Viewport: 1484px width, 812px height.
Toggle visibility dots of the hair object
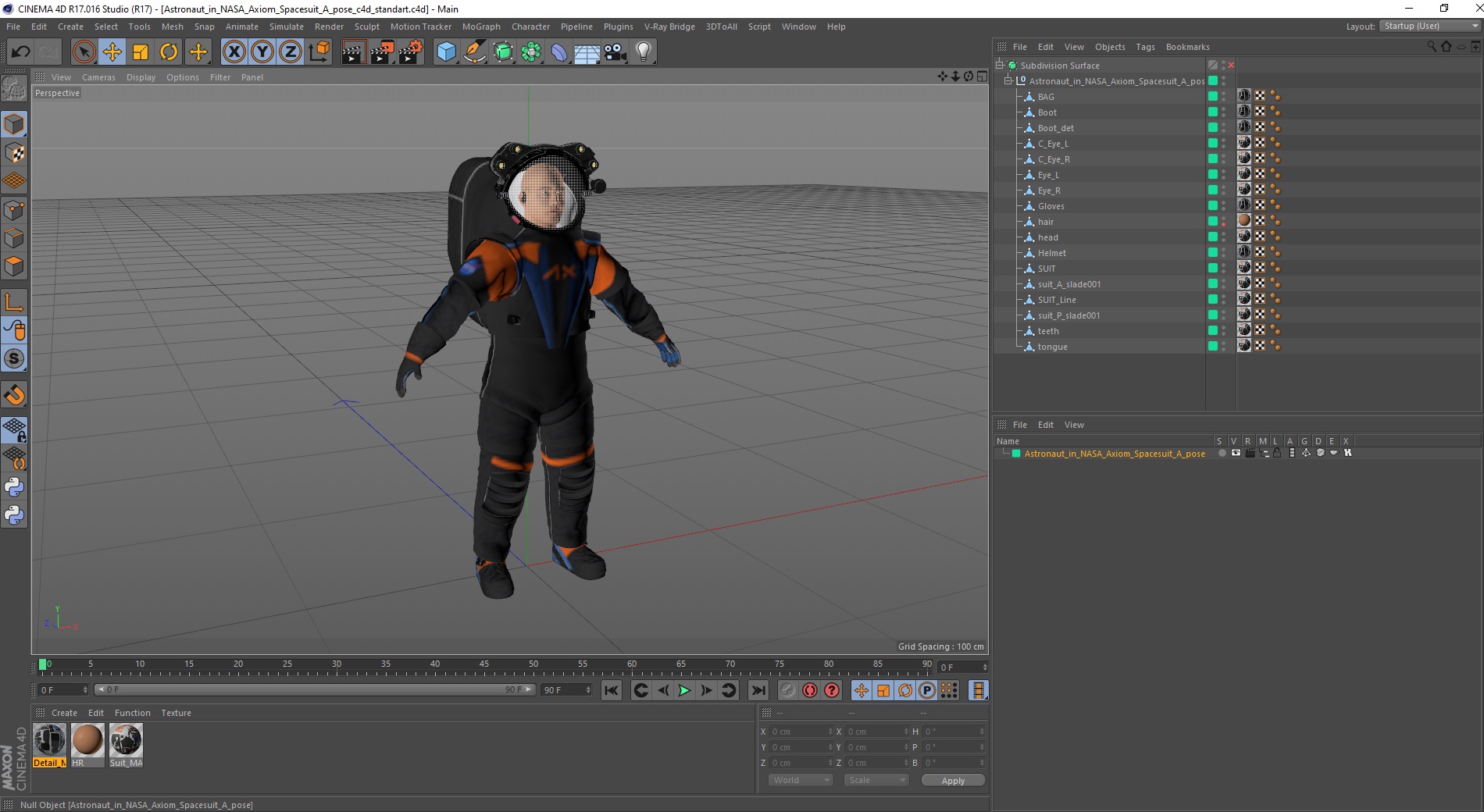point(1223,222)
